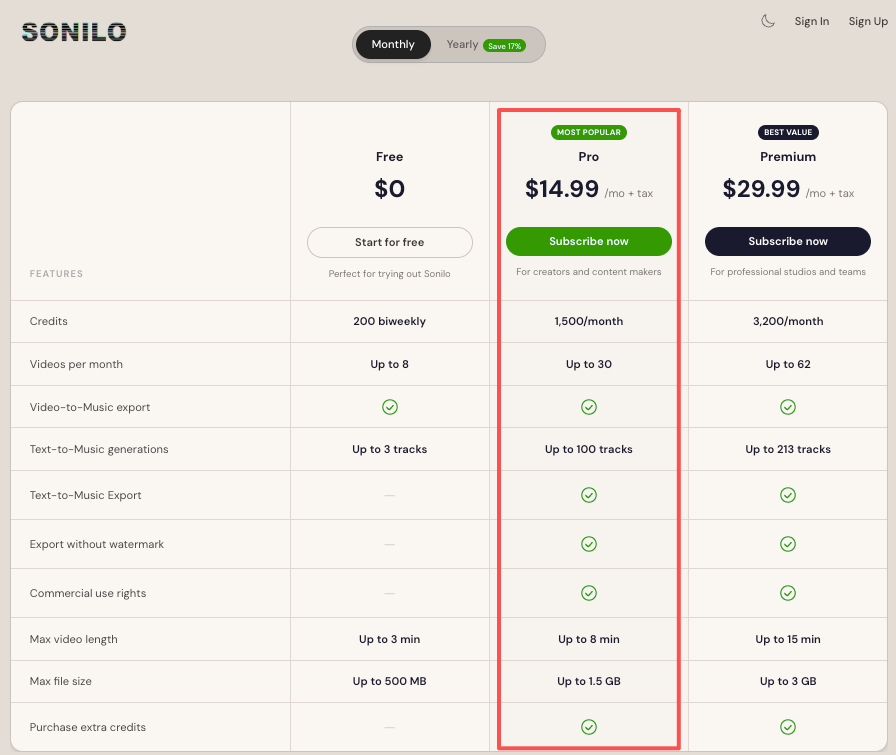
Task: Click the Export without watermark checkmark for Pro
Action: pos(588,544)
